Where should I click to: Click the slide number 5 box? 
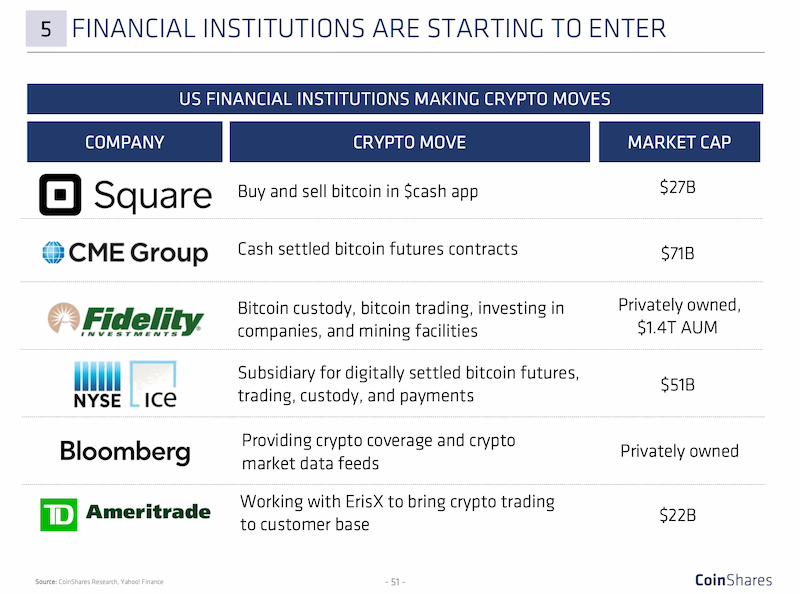(x=46, y=29)
